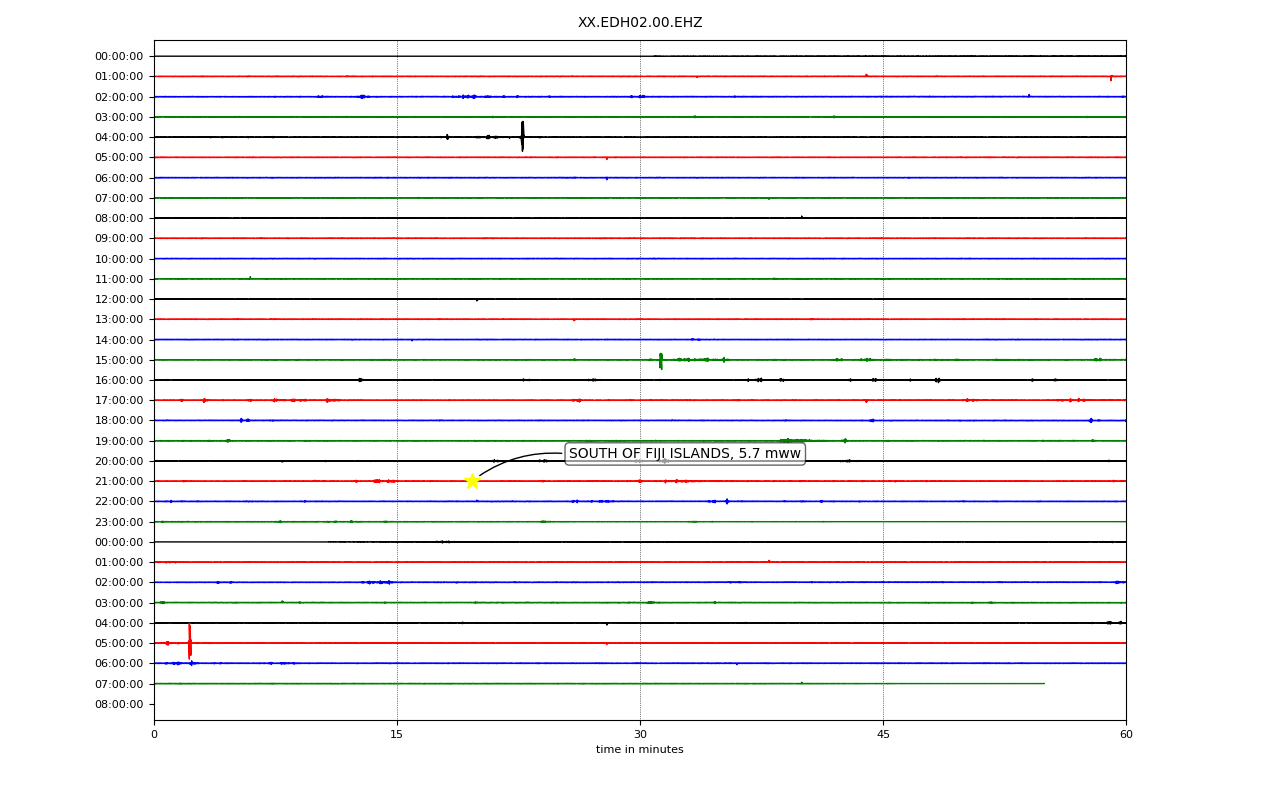Click the 30 minute tick label
The width and height of the screenshot is (1280, 800).
click(640, 734)
